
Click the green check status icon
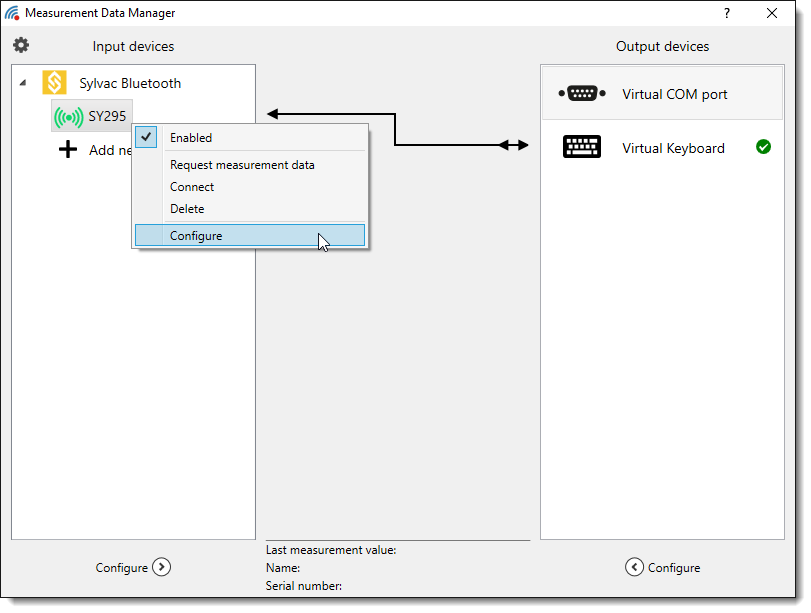[x=763, y=147]
